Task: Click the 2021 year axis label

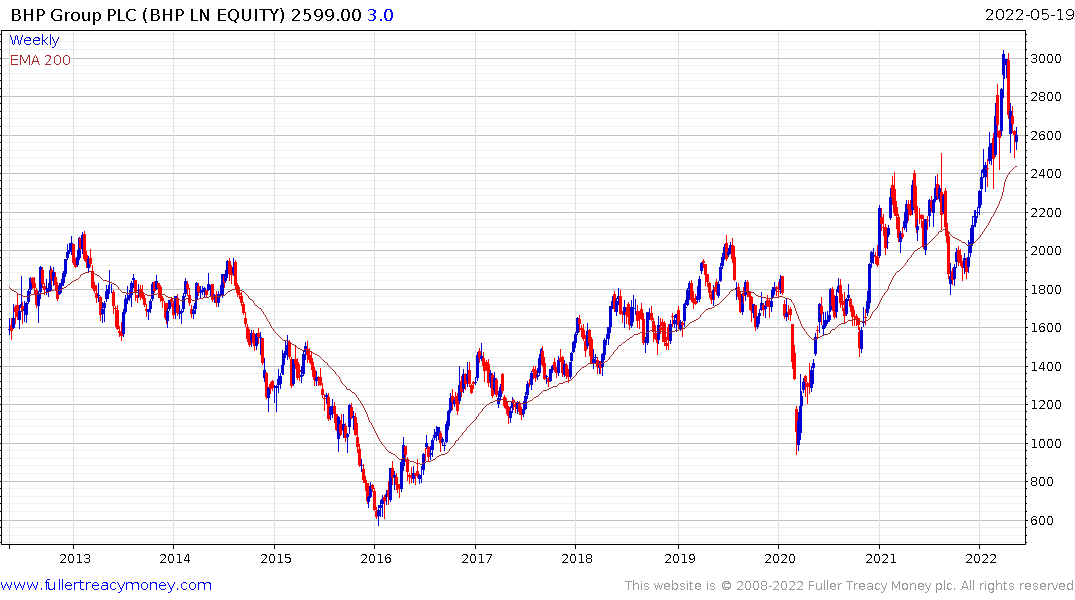Action: tap(880, 558)
